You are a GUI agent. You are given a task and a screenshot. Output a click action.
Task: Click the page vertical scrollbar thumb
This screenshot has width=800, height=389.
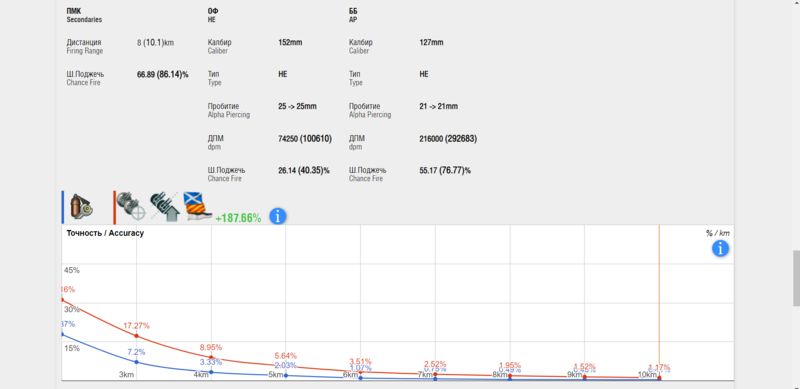tap(795, 278)
